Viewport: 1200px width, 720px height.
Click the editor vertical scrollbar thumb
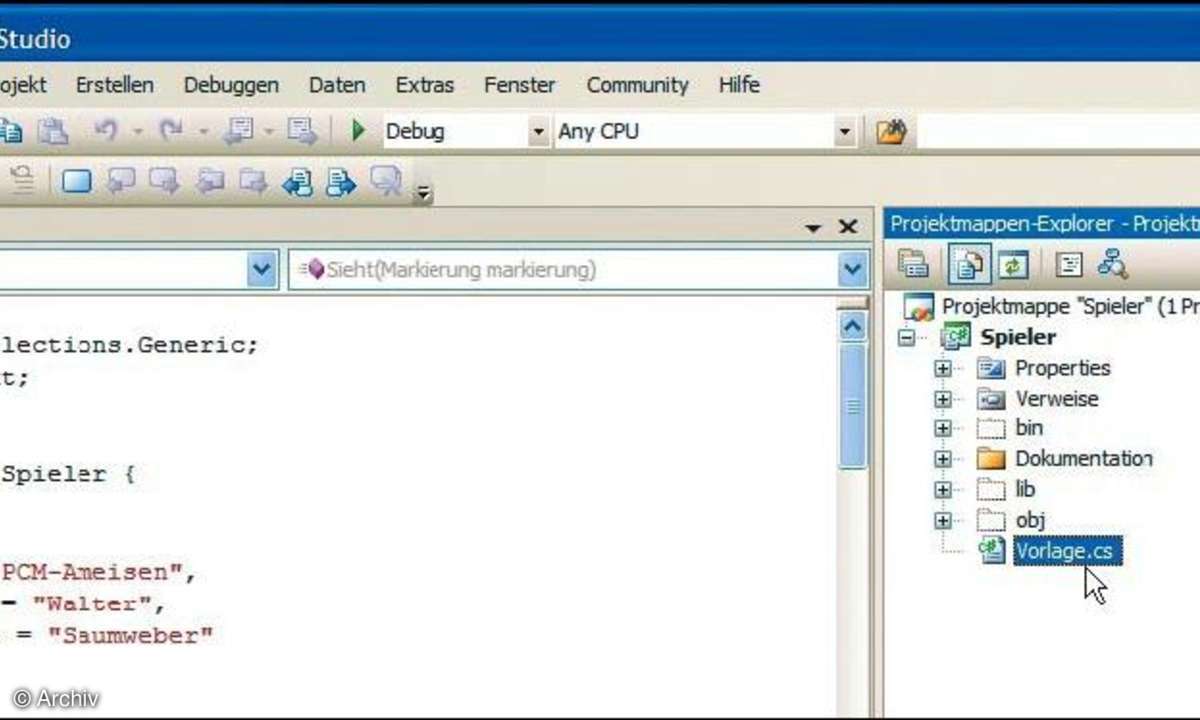click(x=853, y=405)
